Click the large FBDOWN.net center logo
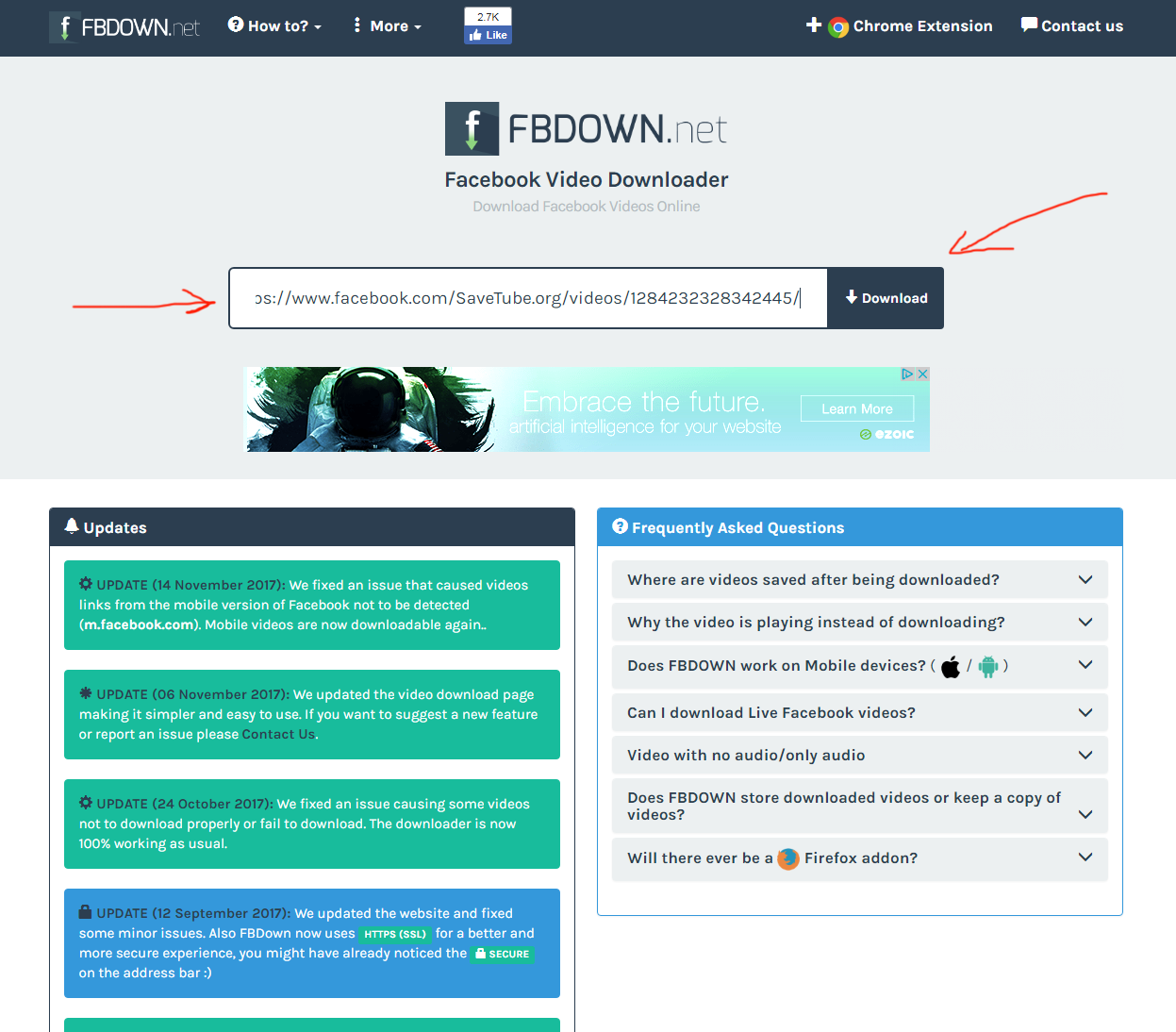Image resolution: width=1176 pixels, height=1032 pixels. (586, 129)
